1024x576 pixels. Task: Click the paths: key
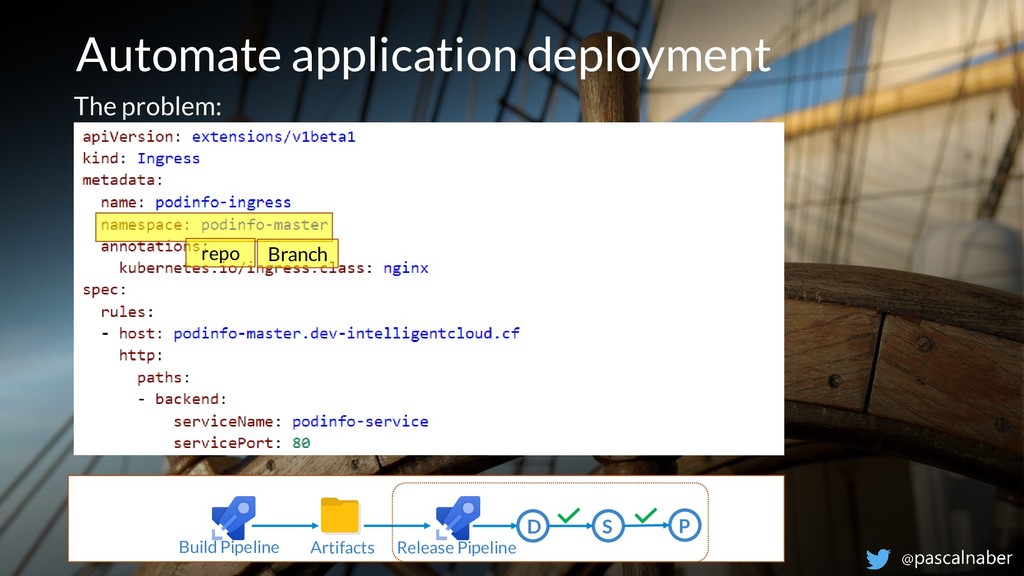(164, 377)
